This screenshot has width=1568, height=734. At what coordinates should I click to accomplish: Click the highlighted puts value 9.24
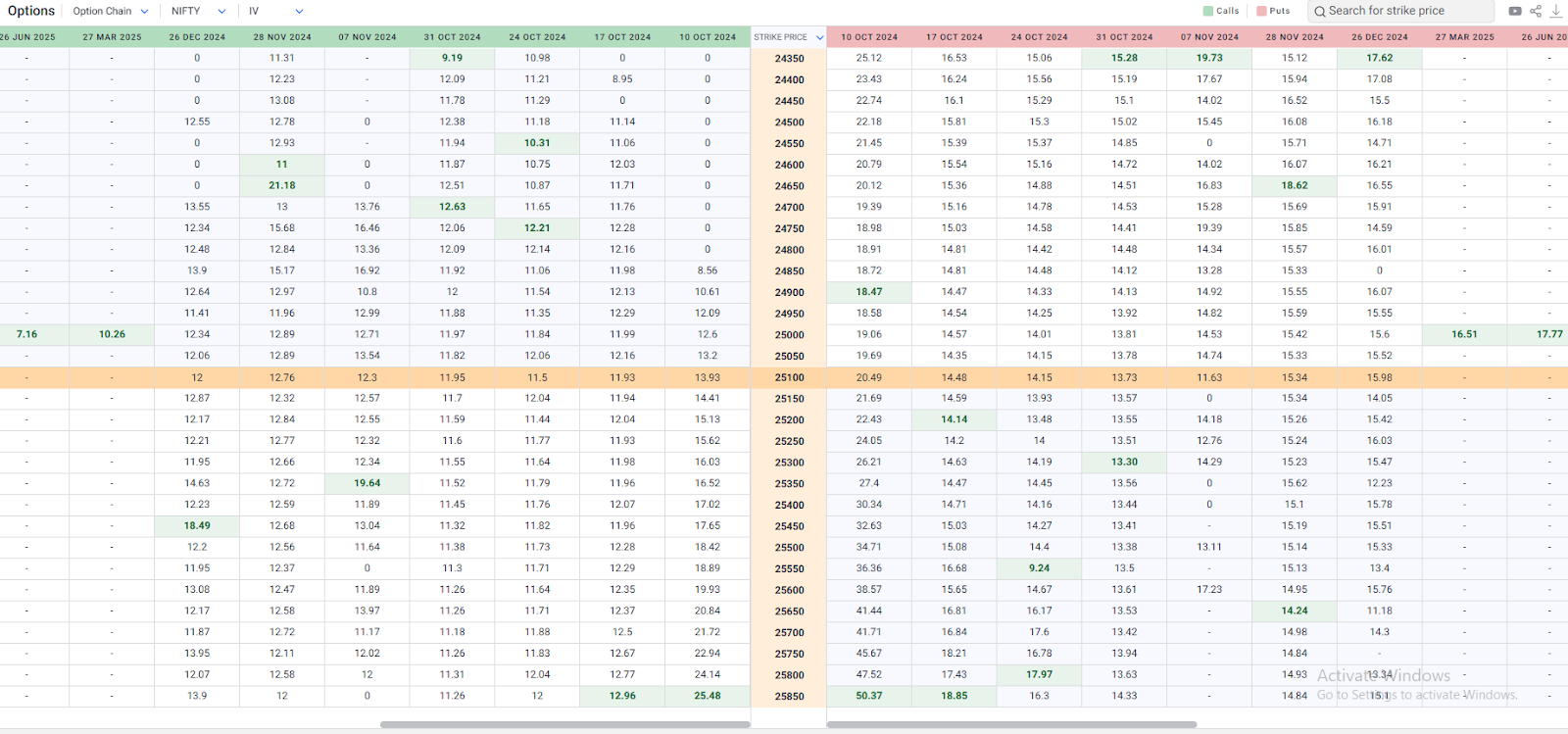pyautogui.click(x=1040, y=568)
